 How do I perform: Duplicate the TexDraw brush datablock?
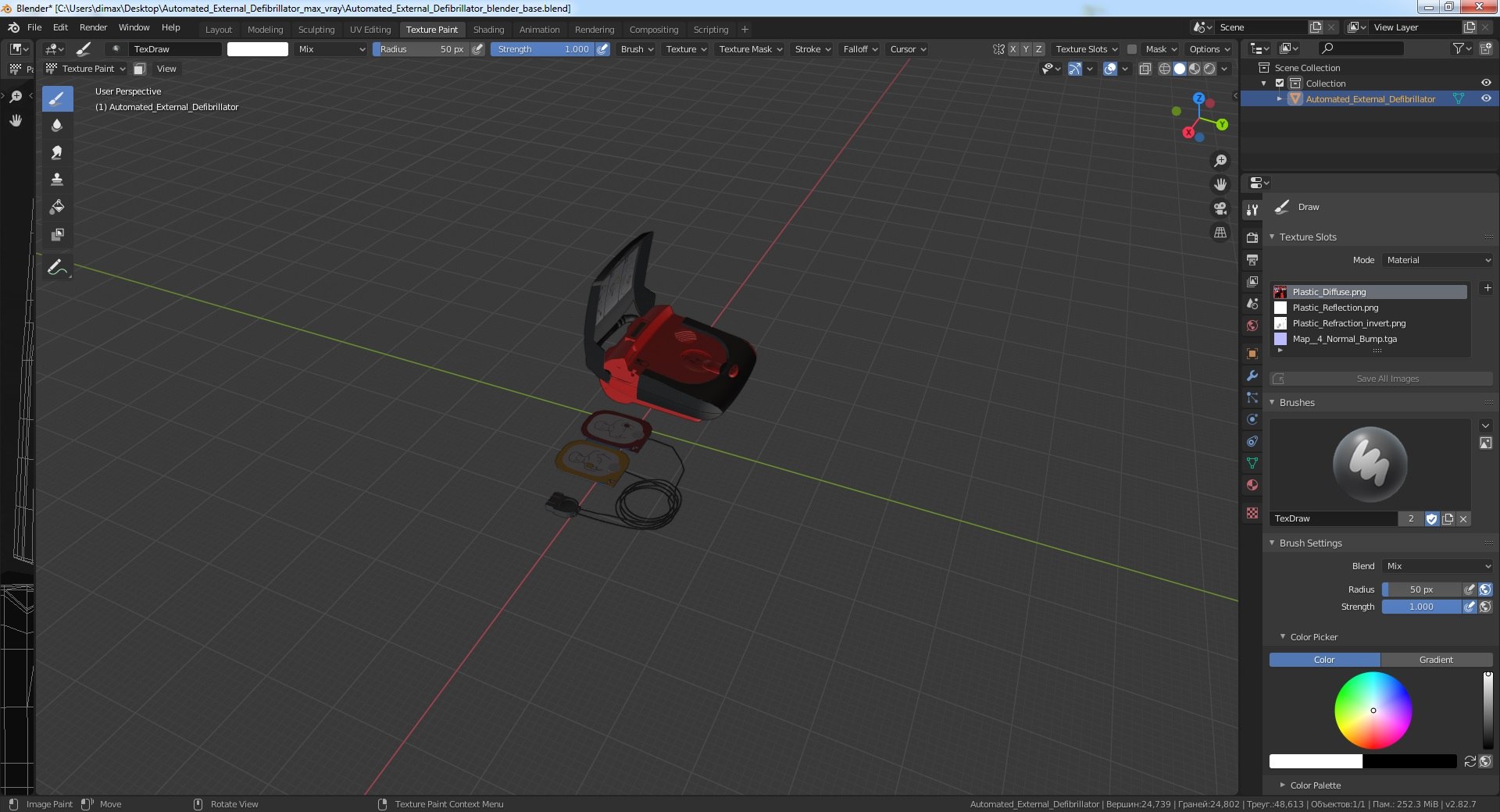(x=1448, y=518)
